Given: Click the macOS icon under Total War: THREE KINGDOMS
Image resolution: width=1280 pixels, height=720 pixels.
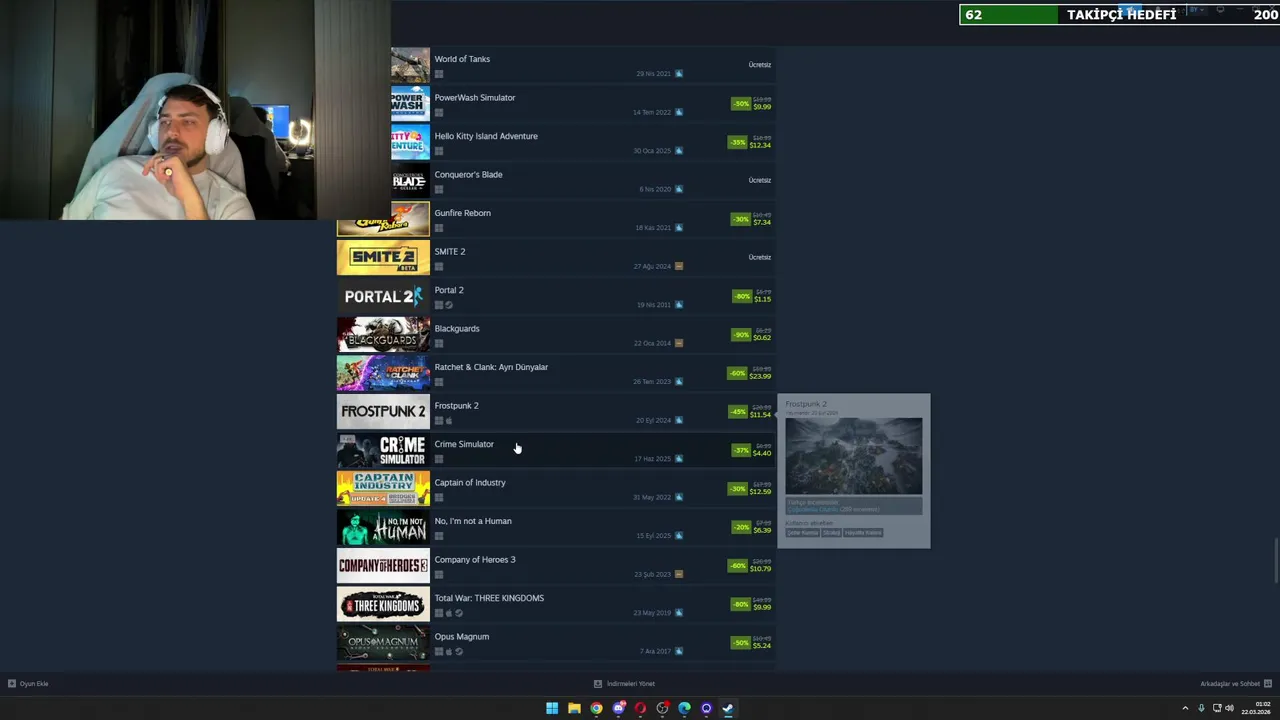Looking at the screenshot, I should point(449,613).
